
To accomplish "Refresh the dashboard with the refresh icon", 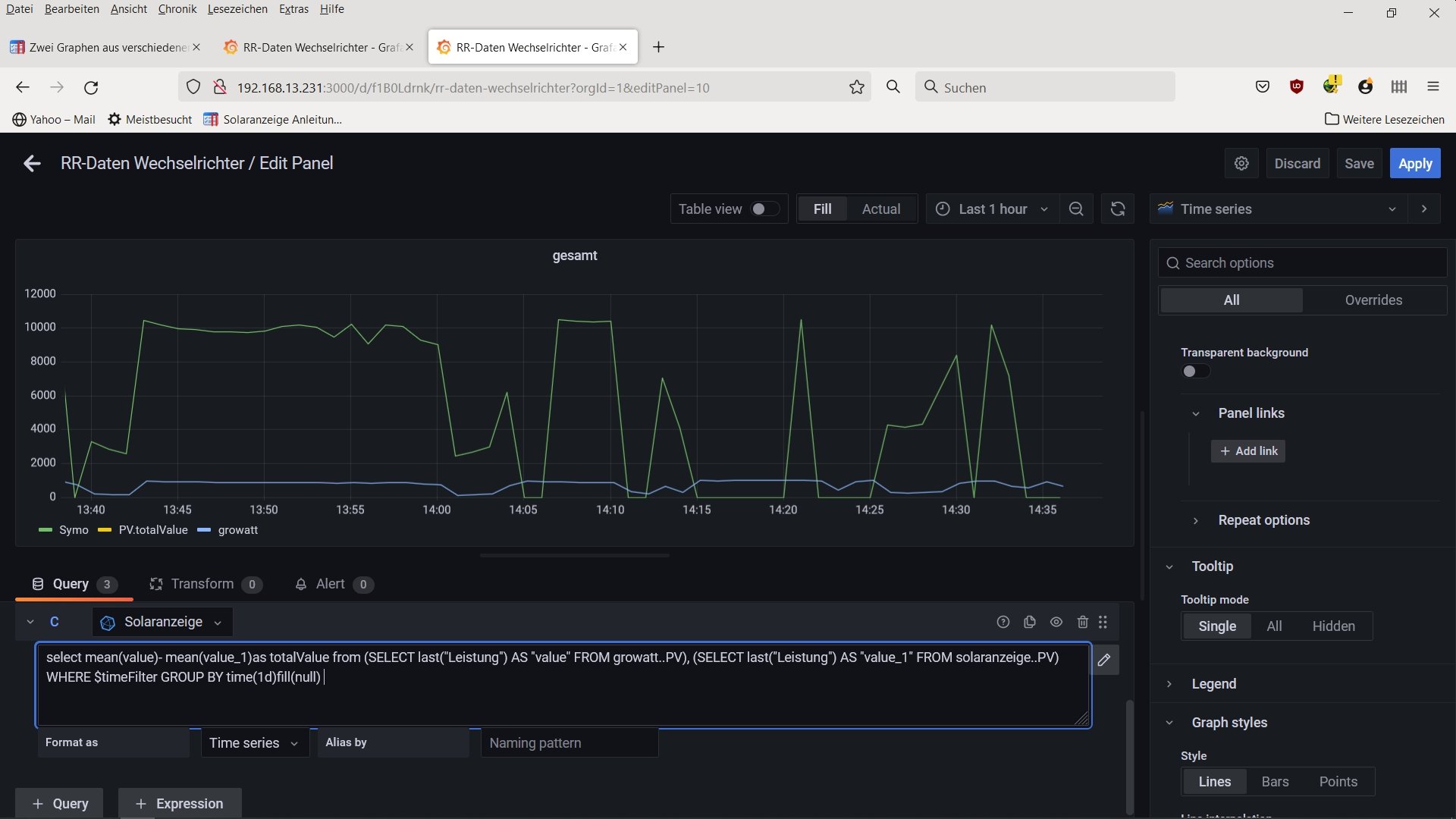I will click(x=1117, y=209).
